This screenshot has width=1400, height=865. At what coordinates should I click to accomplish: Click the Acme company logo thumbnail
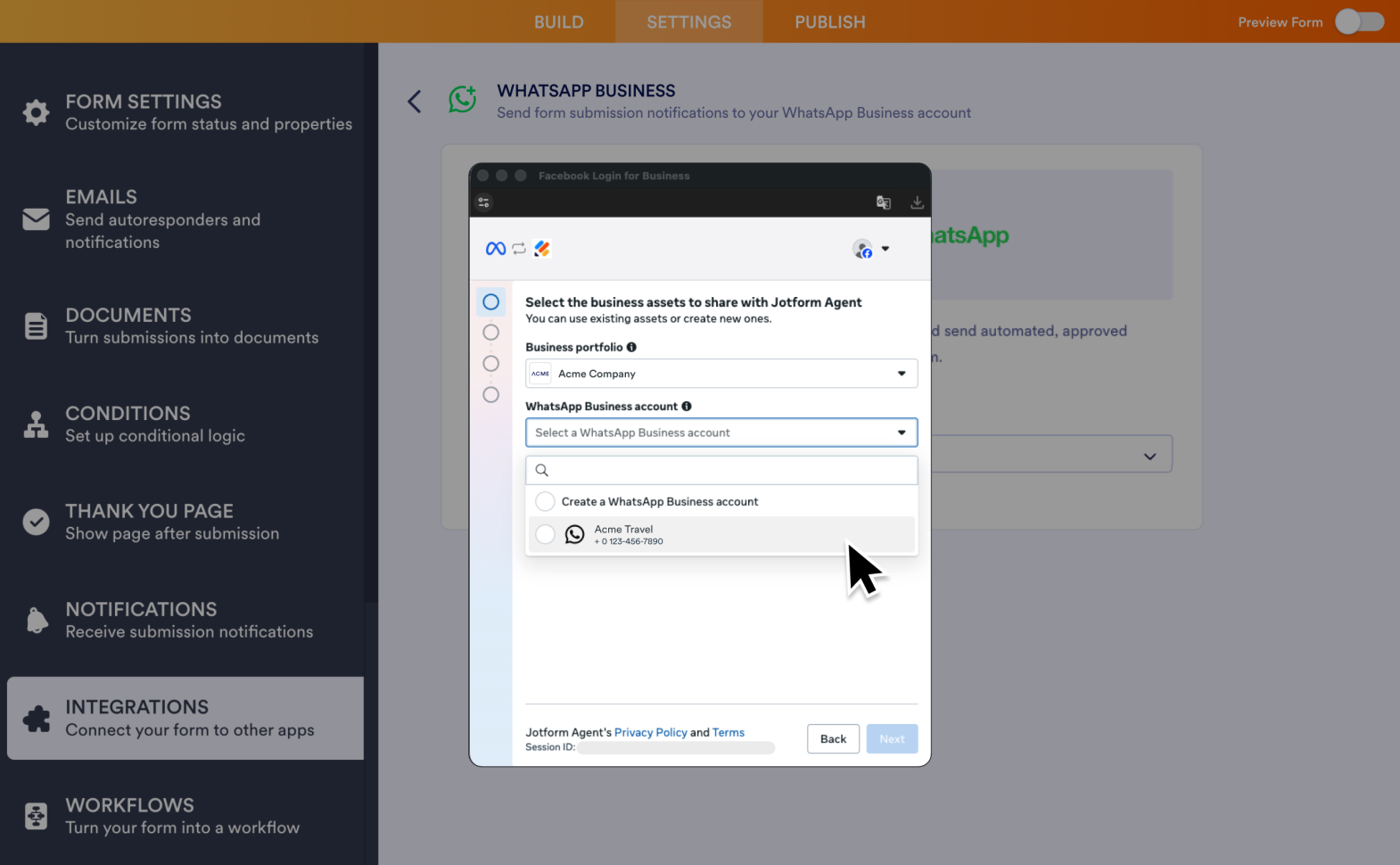point(540,374)
